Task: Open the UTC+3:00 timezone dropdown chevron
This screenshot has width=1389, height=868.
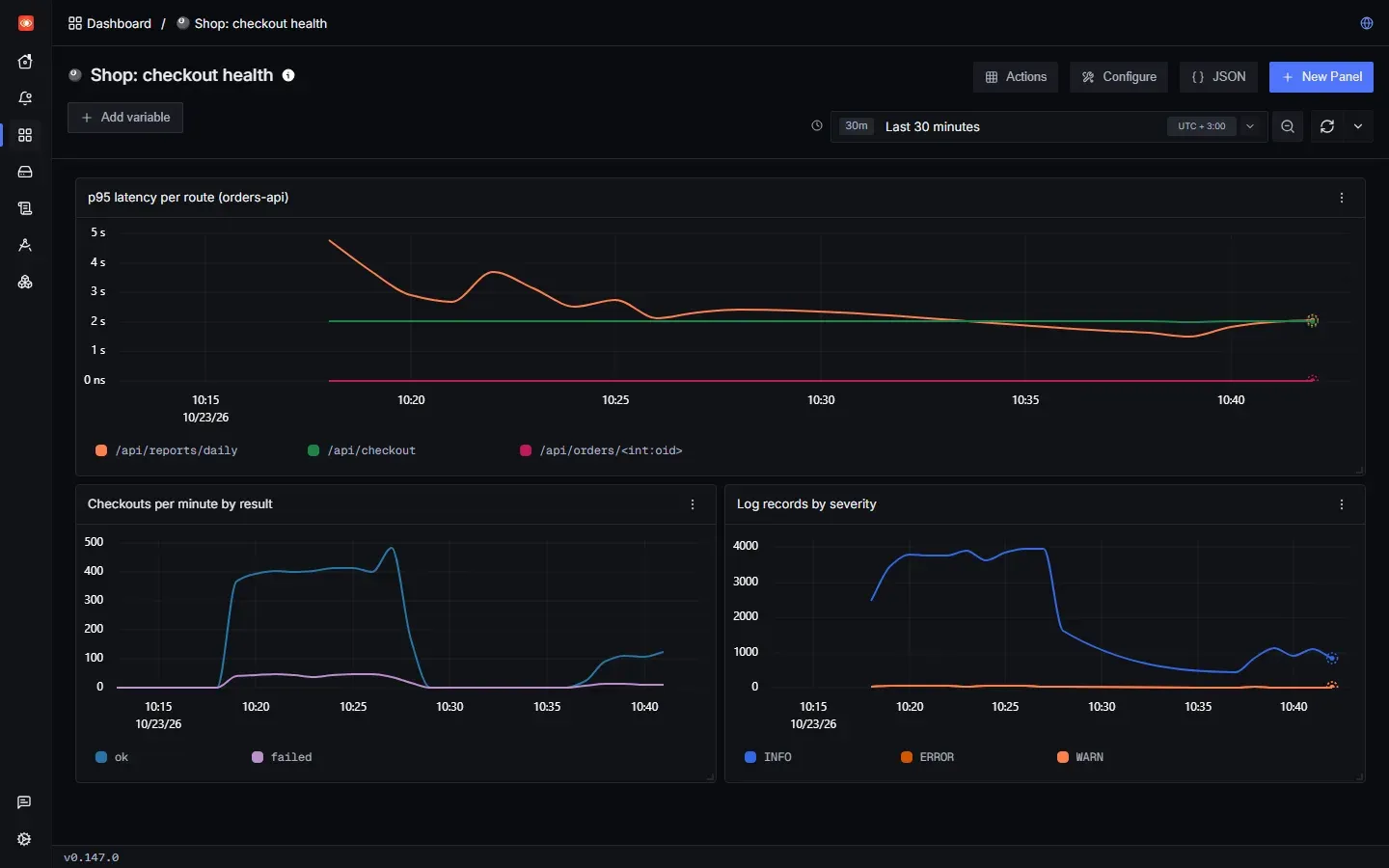Action: coord(1250,126)
